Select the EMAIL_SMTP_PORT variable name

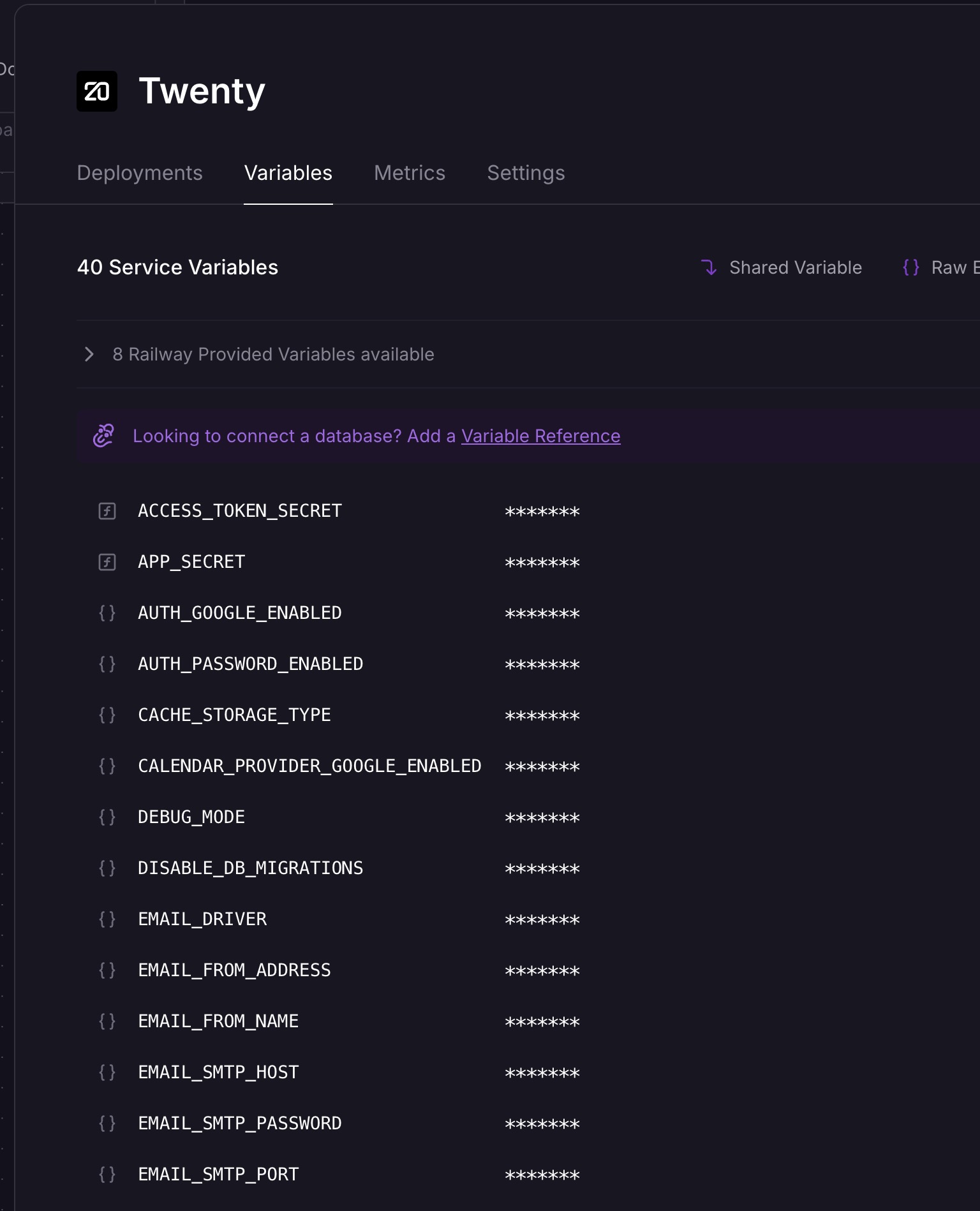pyautogui.click(x=218, y=1175)
